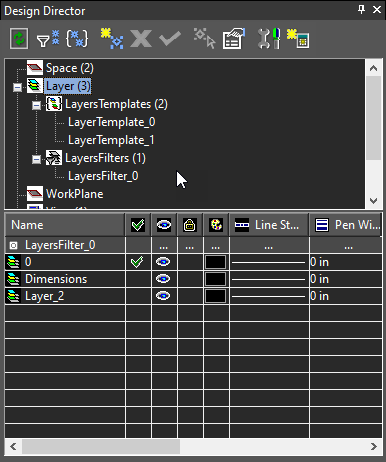The width and height of the screenshot is (386, 462).
Task: Click the Space (2) tree icon
Action: tap(35, 68)
